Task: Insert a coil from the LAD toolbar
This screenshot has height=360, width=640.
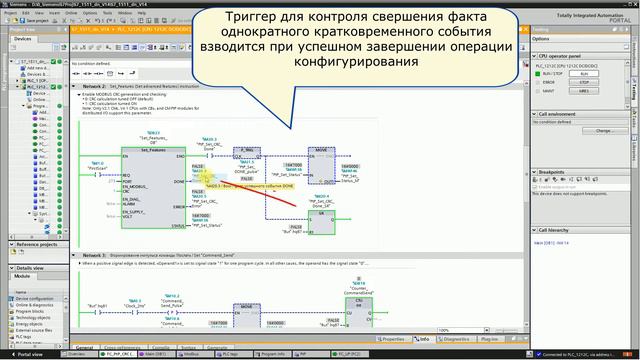Action: click(x=98, y=73)
